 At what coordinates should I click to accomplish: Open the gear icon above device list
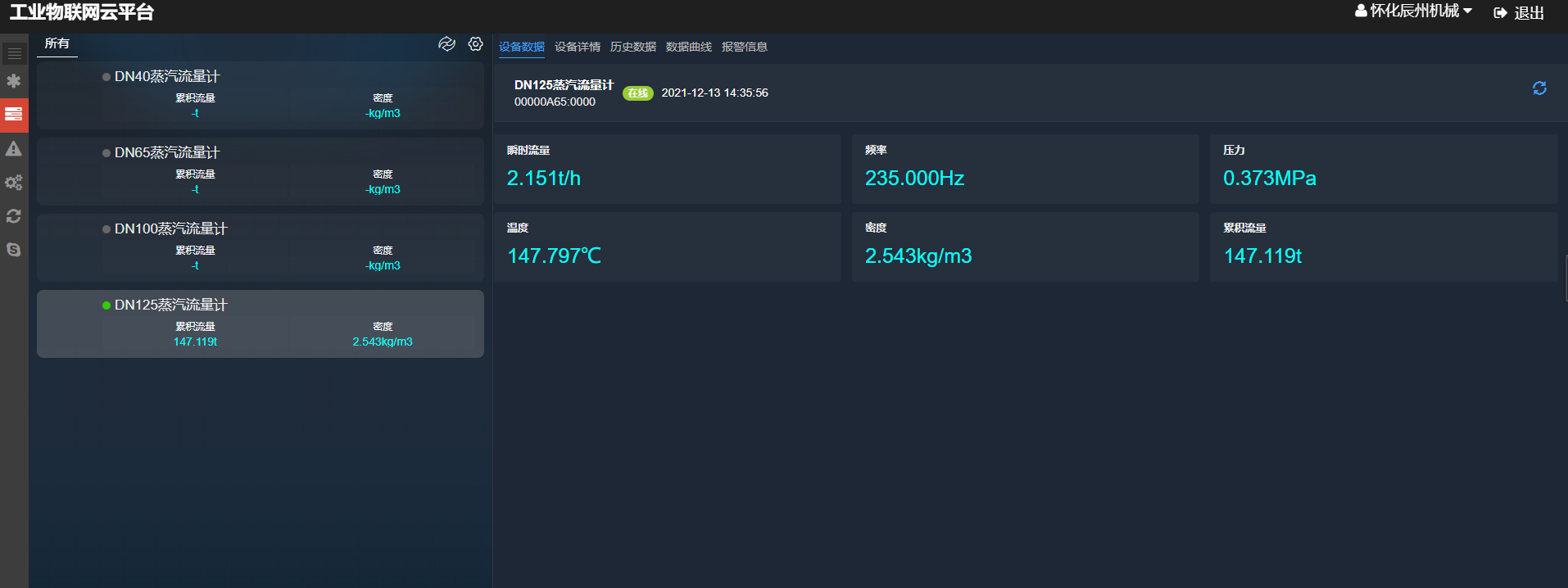[475, 44]
